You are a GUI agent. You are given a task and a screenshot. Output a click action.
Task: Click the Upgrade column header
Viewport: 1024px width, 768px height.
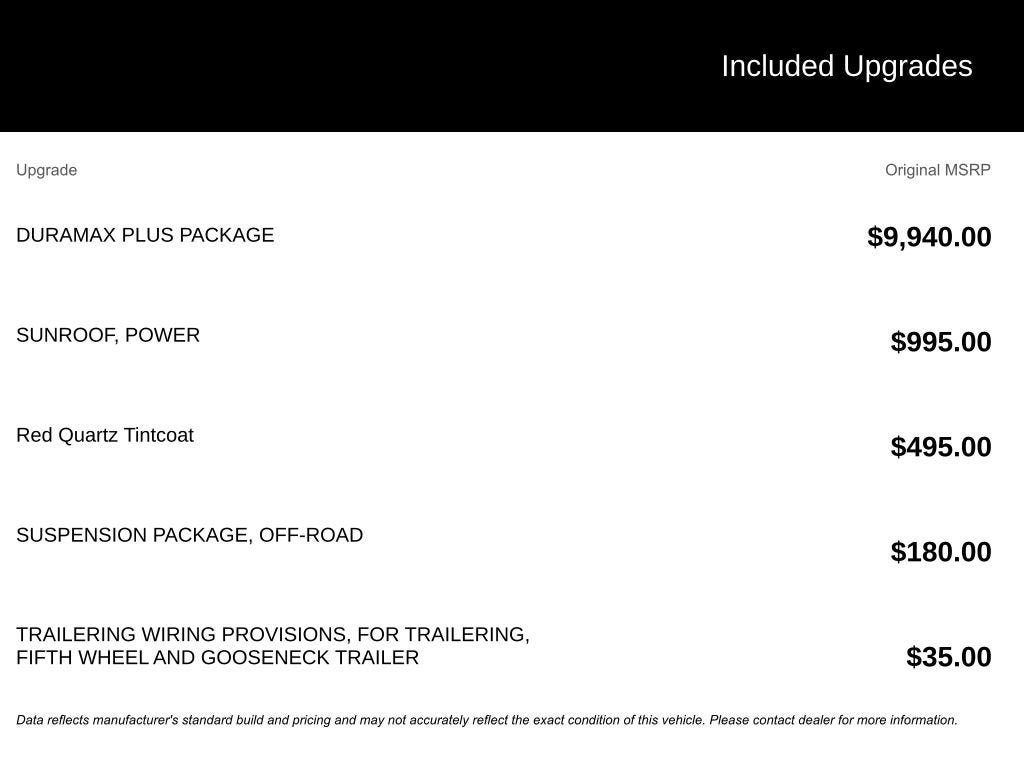(x=46, y=170)
